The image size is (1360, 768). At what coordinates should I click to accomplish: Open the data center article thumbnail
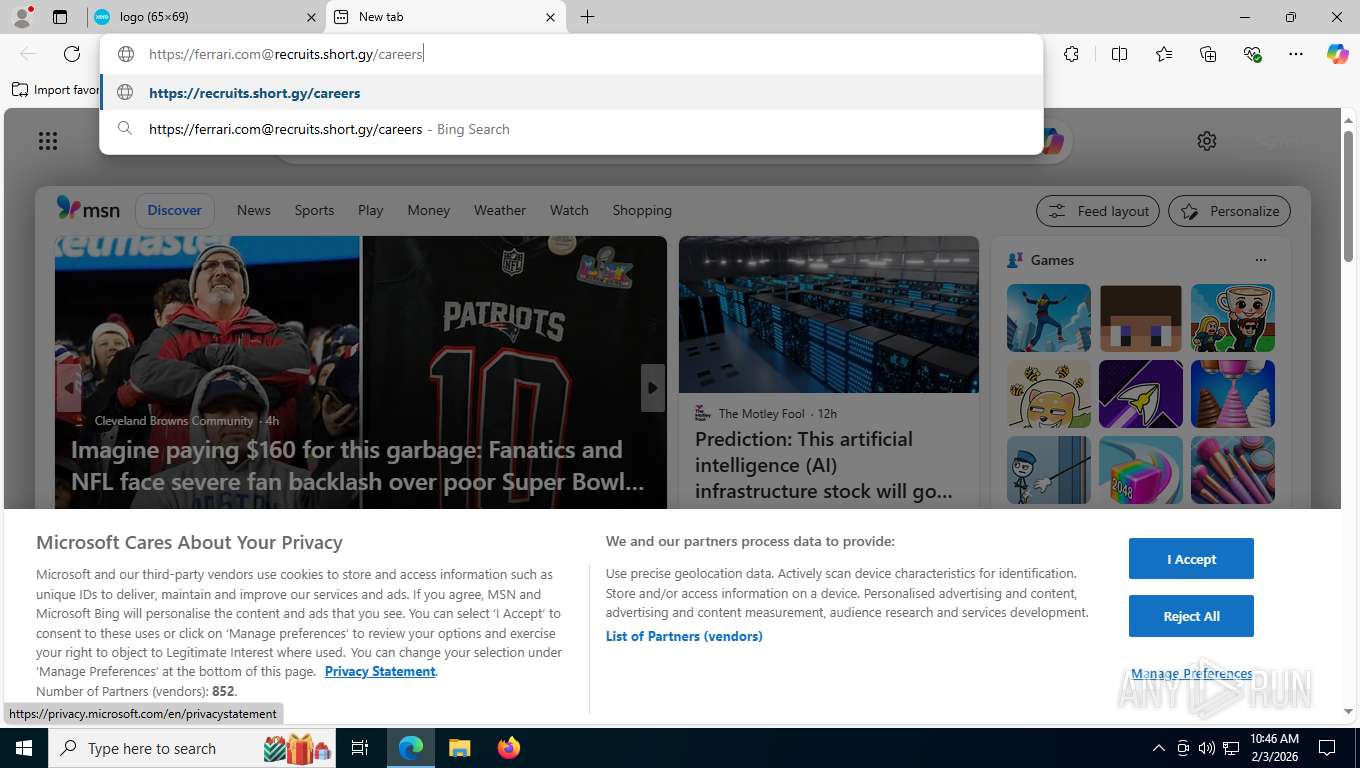[x=829, y=314]
